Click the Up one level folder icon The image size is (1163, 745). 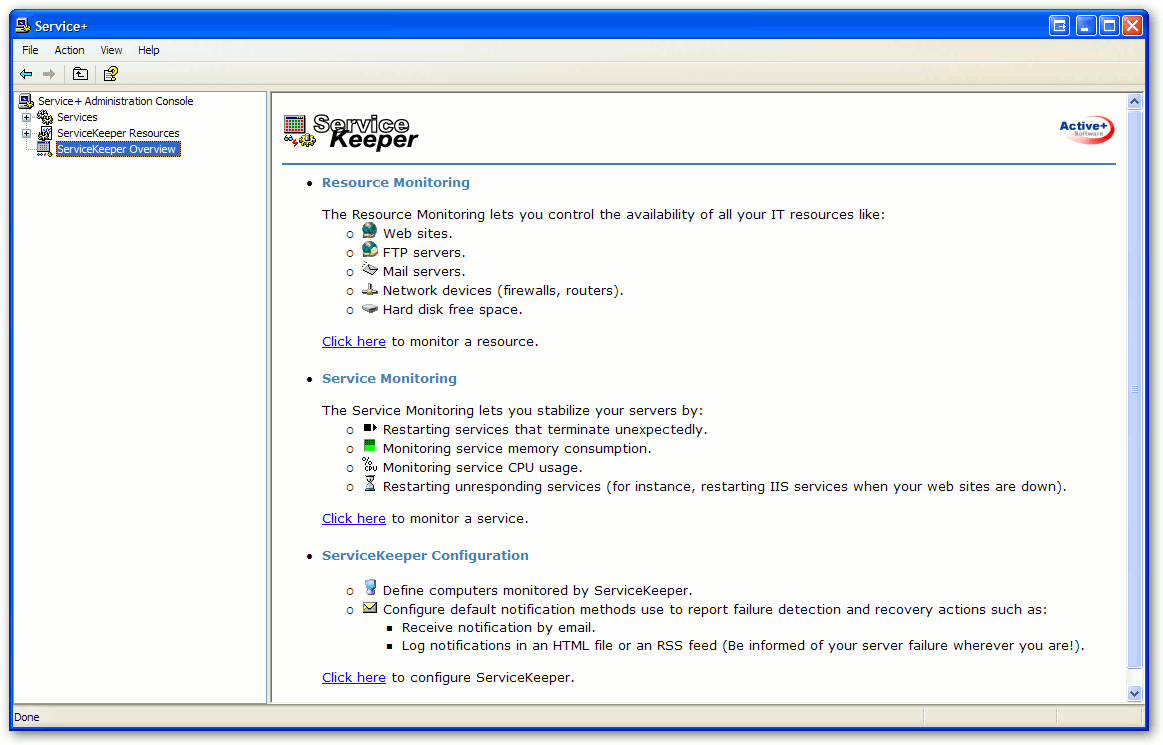[x=80, y=73]
